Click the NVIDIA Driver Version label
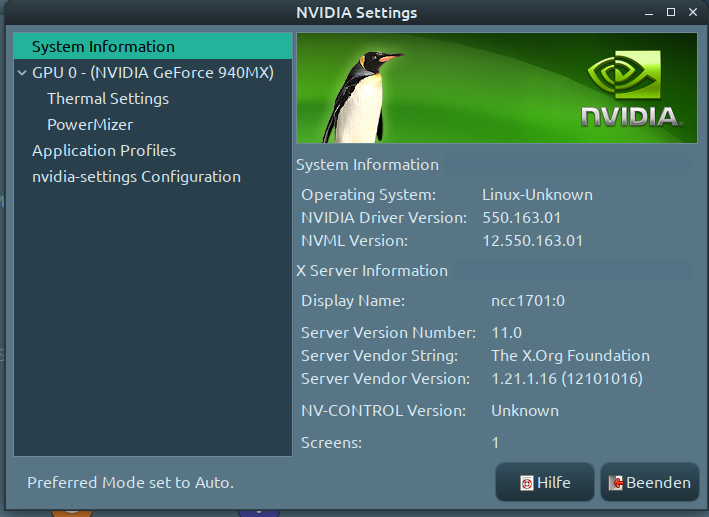The height and width of the screenshot is (517, 709). pos(384,218)
